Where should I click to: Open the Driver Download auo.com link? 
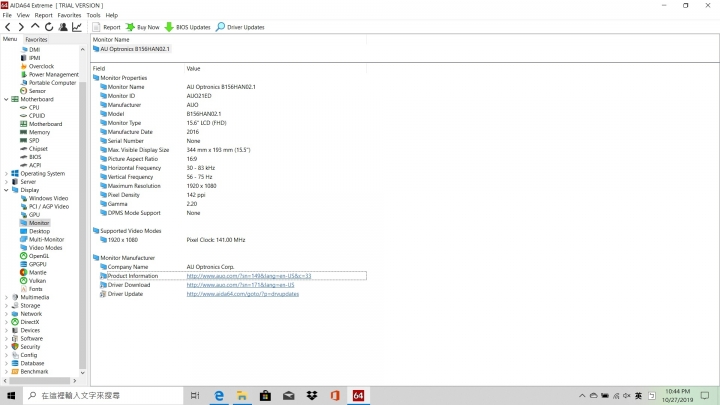pos(240,285)
